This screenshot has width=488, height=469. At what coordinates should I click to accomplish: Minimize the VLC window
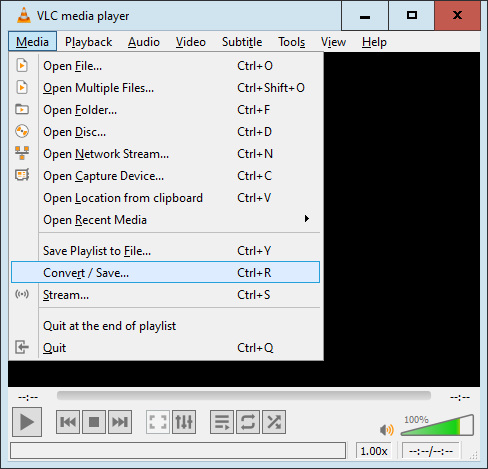pos(365,15)
